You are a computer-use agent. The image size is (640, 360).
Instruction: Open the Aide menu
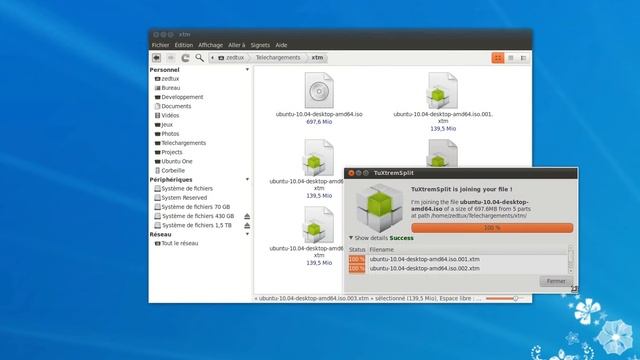[281, 45]
